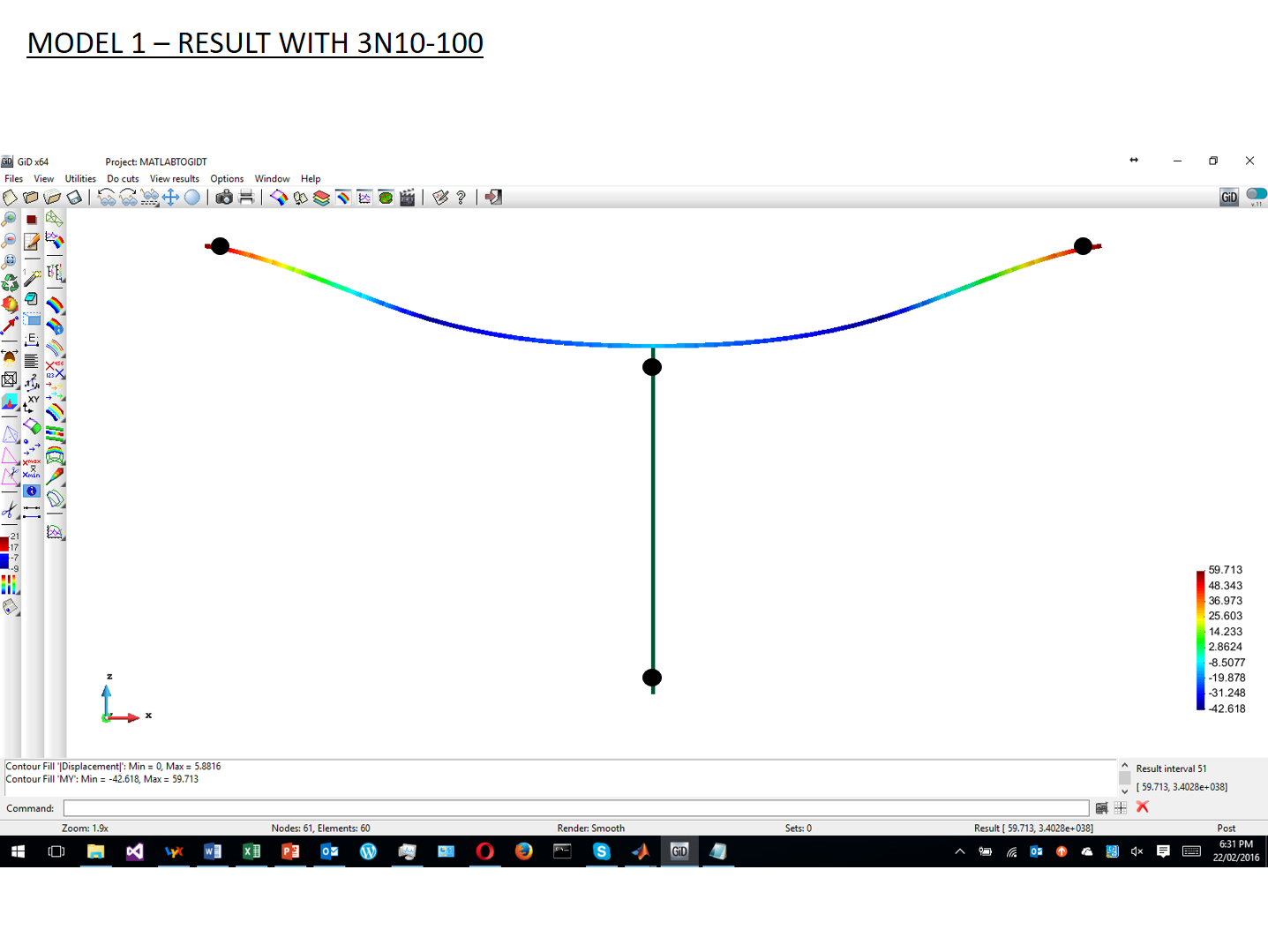Screen dimensions: 1268x952
Task: Click the scissors cut tool in sidebar
Action: point(10,510)
